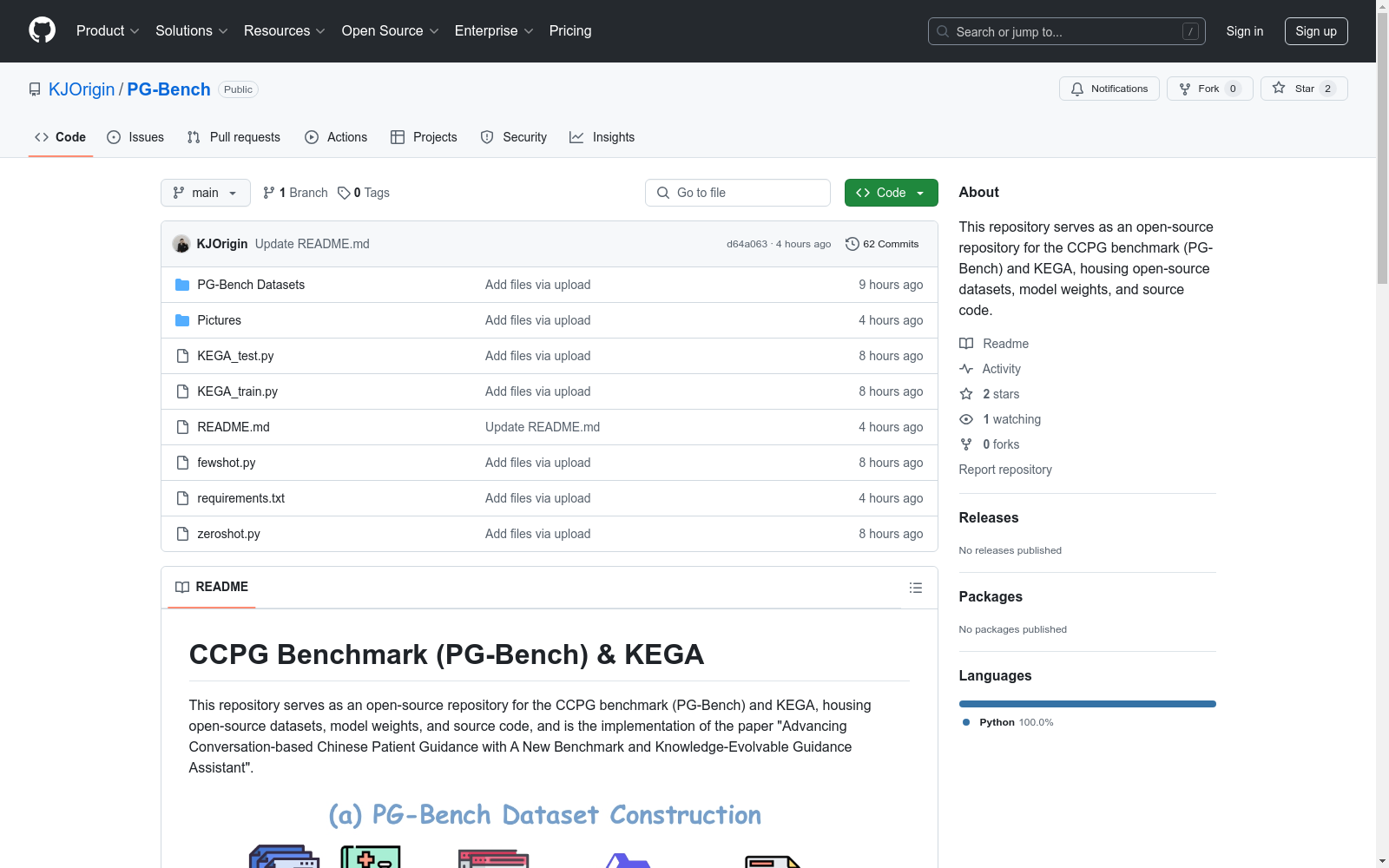Viewport: 1389px width, 868px height.
Task: Click the Python 100.0% language link
Action: coord(1008,722)
